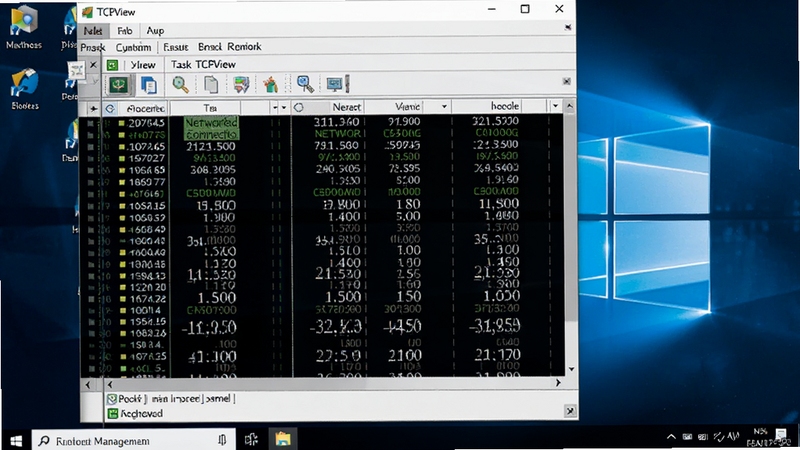The height and width of the screenshot is (450, 800).
Task: Open the Mecthees desktop icon
Action: click(24, 28)
